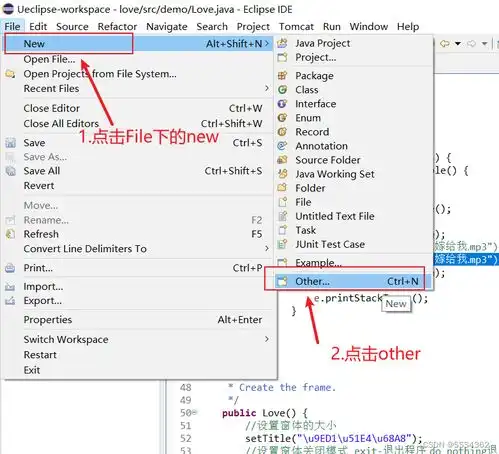Image resolution: width=499 pixels, height=454 pixels.
Task: Click the Save All icon
Action: [11, 171]
